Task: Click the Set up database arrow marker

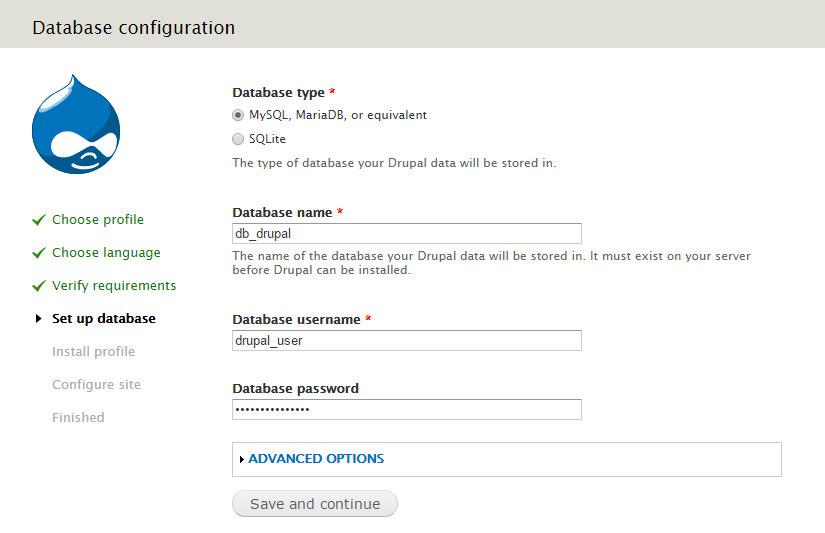Action: (x=38, y=319)
